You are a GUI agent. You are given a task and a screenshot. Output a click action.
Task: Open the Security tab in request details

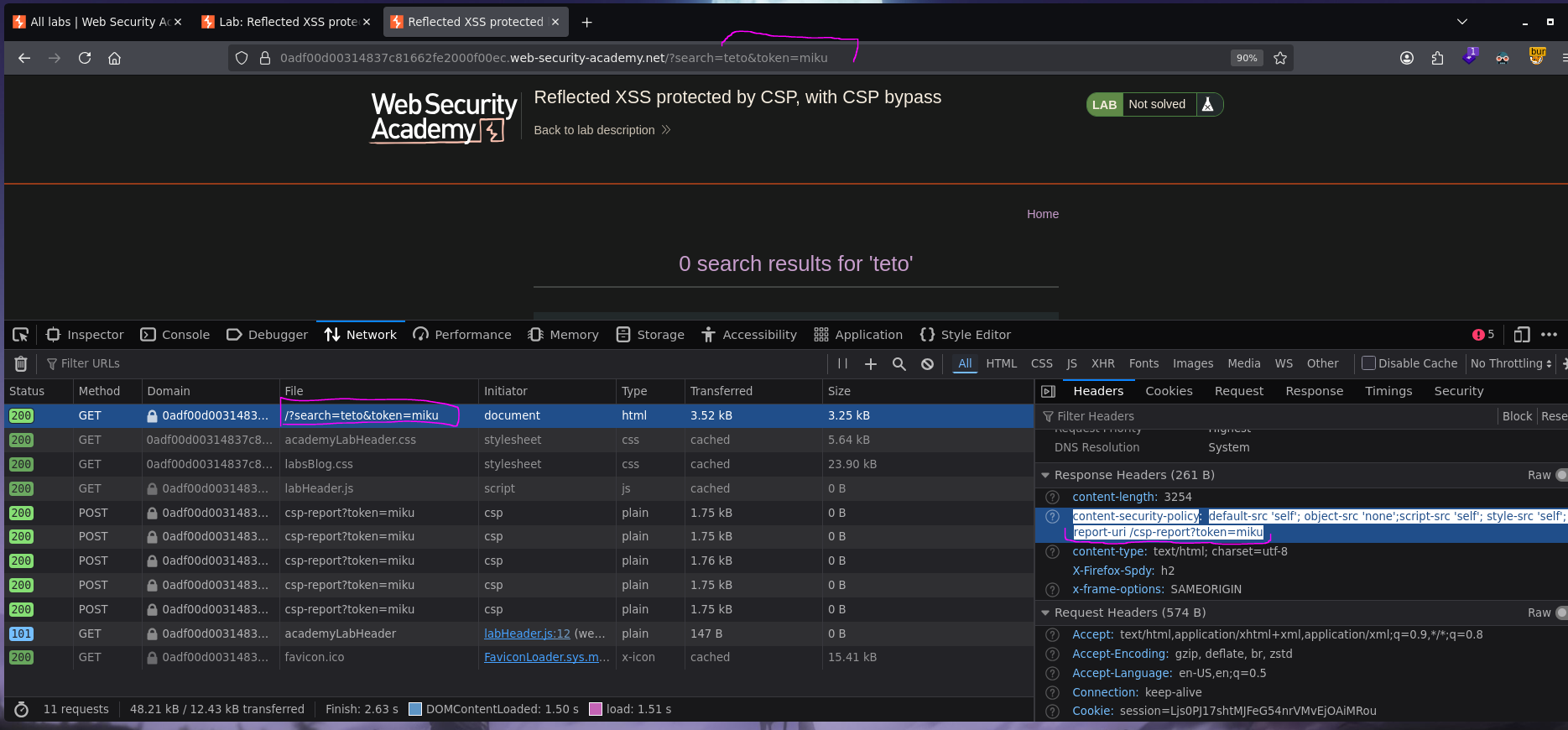point(1458,391)
